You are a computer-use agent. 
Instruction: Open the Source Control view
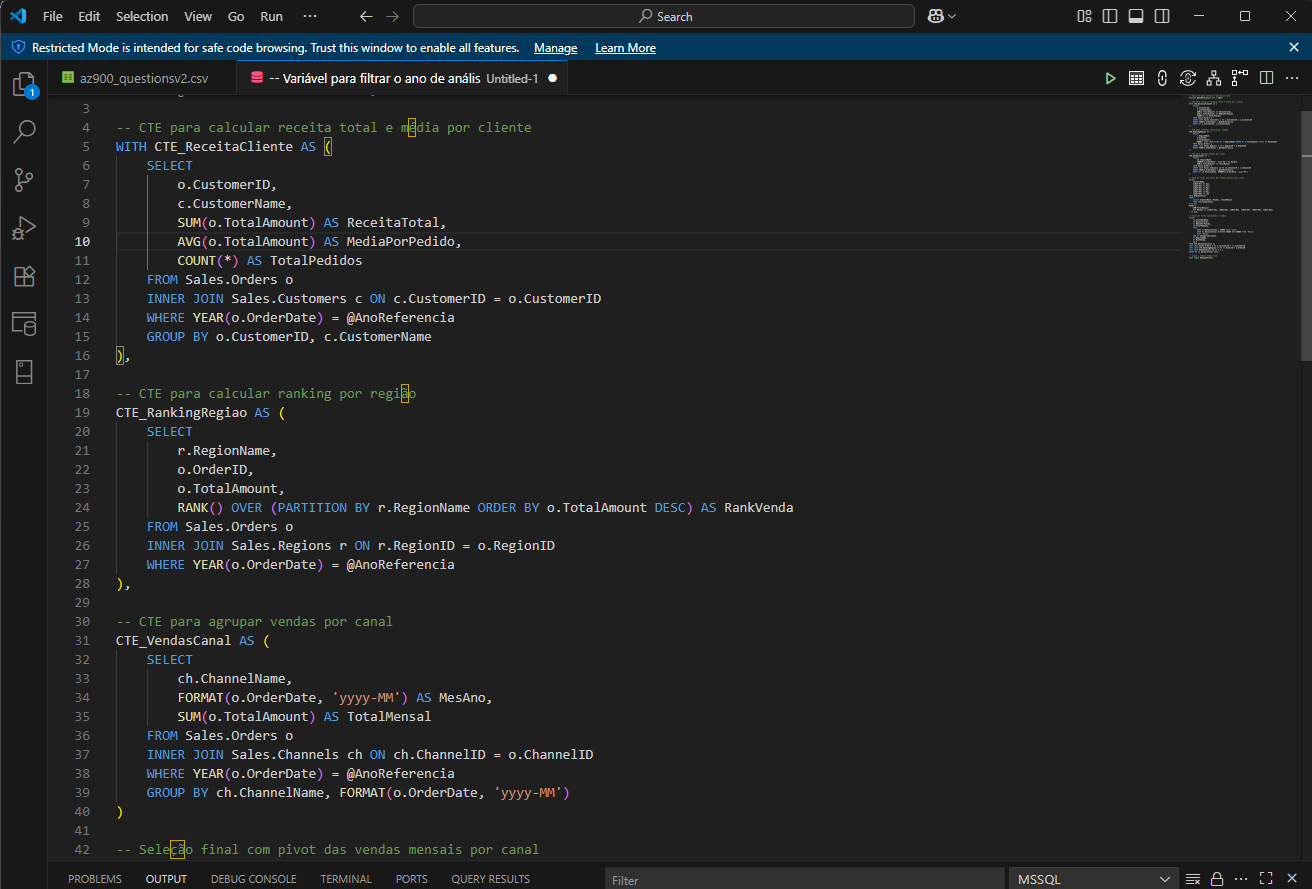[x=24, y=179]
